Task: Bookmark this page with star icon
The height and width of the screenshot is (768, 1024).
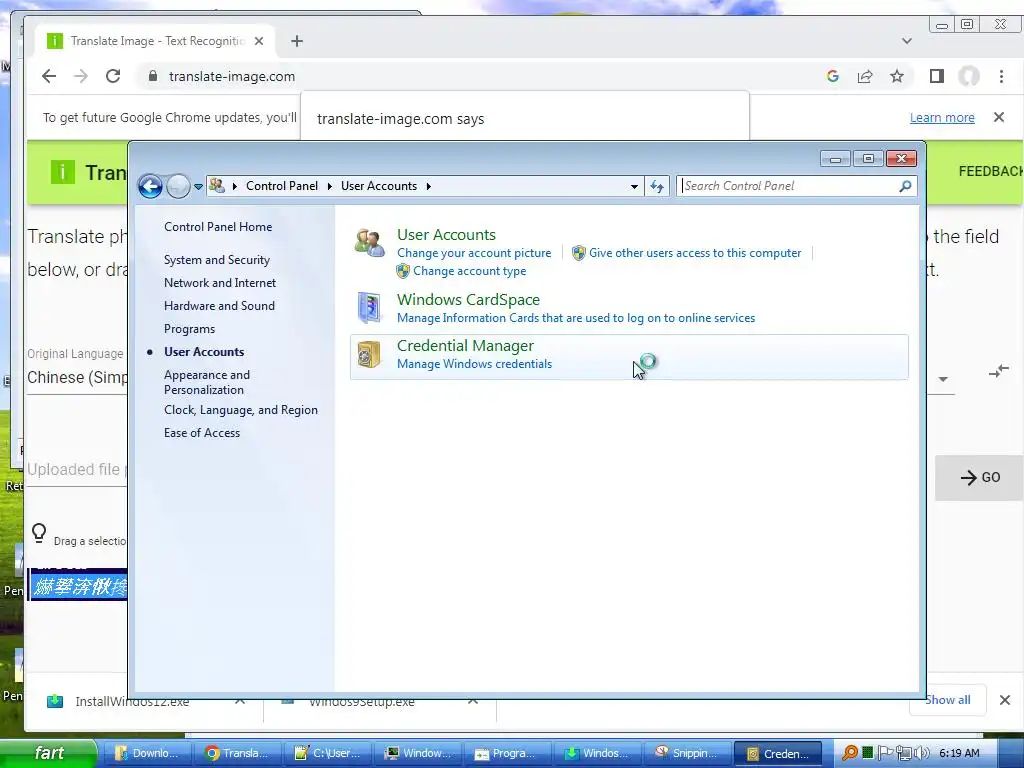Action: (897, 76)
